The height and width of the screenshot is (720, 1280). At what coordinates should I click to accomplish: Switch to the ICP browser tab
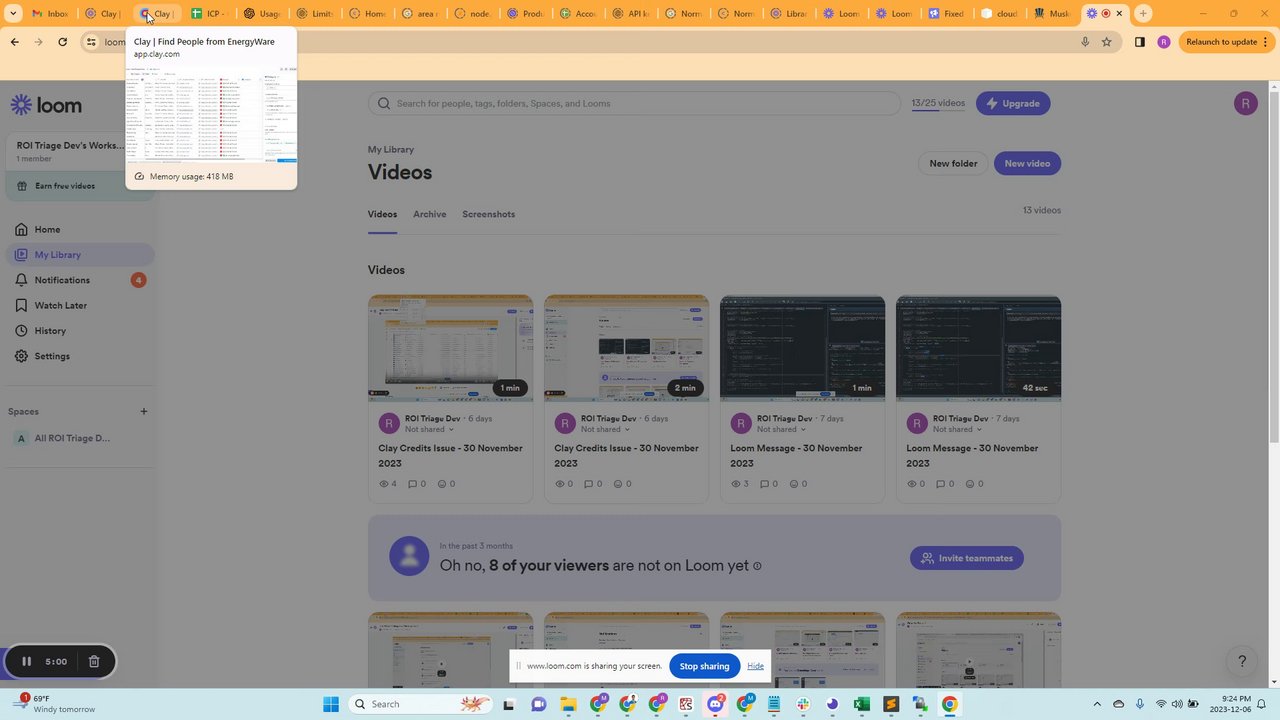(x=207, y=13)
